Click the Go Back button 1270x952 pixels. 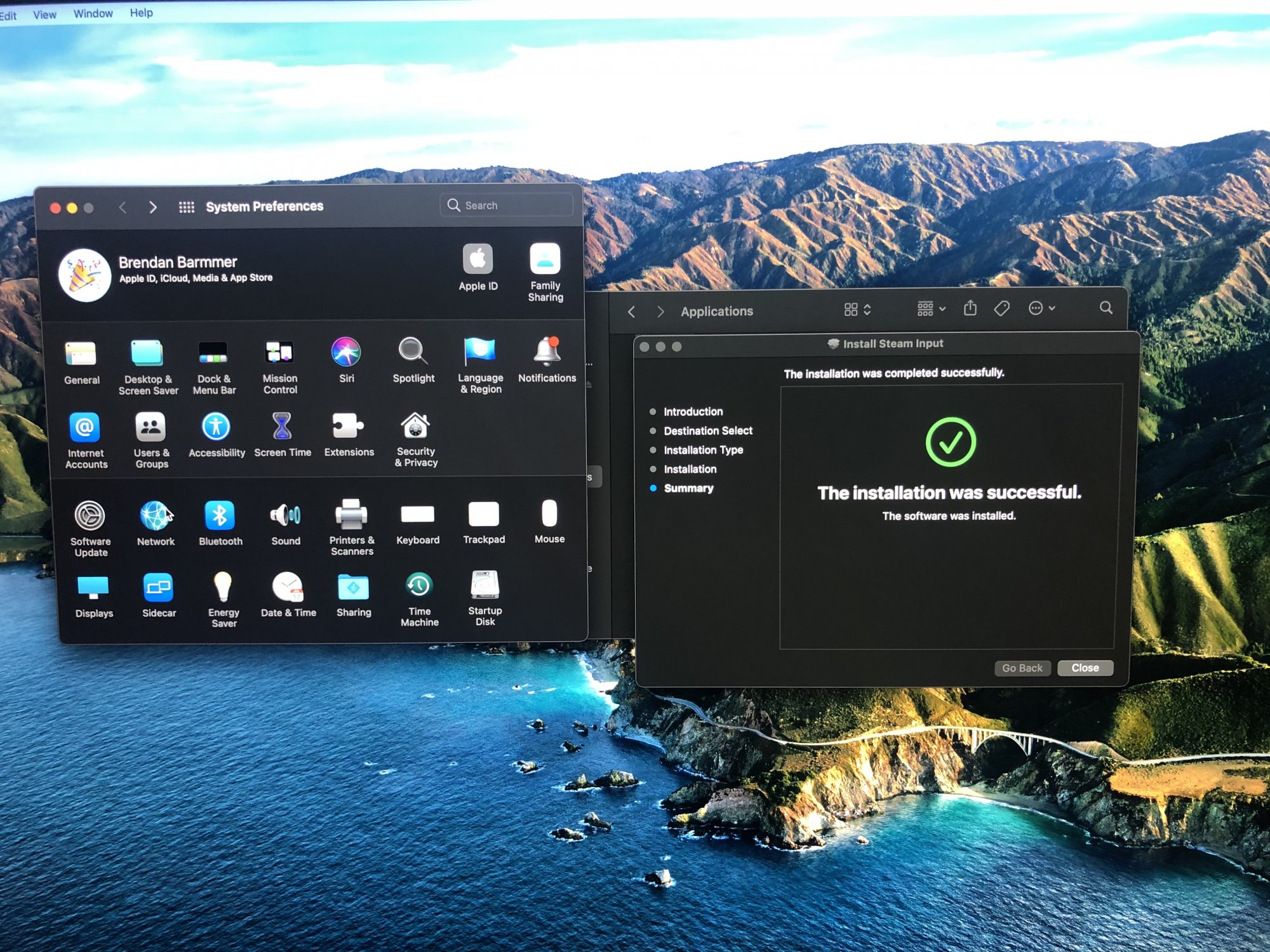pyautogui.click(x=1022, y=668)
